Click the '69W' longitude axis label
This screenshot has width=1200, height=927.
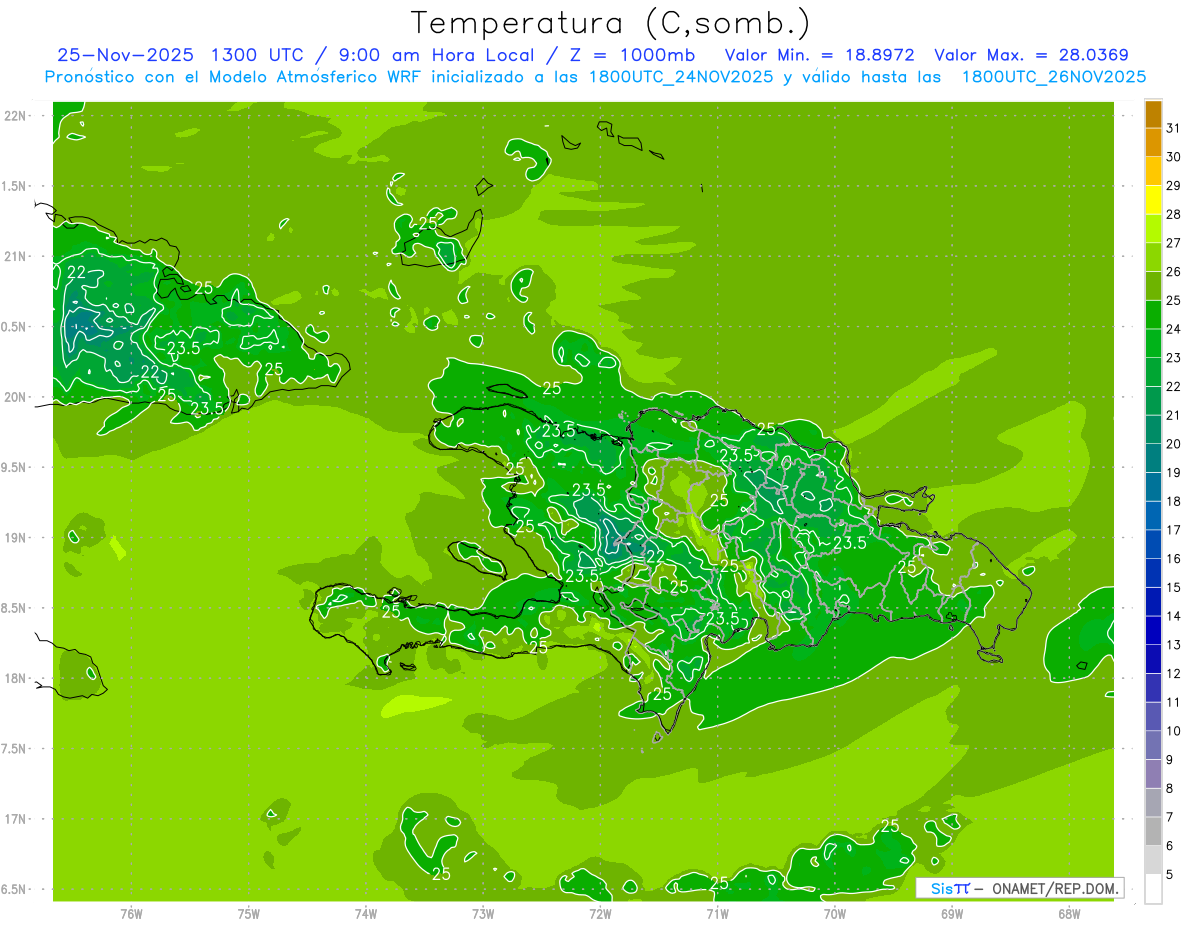(x=952, y=913)
